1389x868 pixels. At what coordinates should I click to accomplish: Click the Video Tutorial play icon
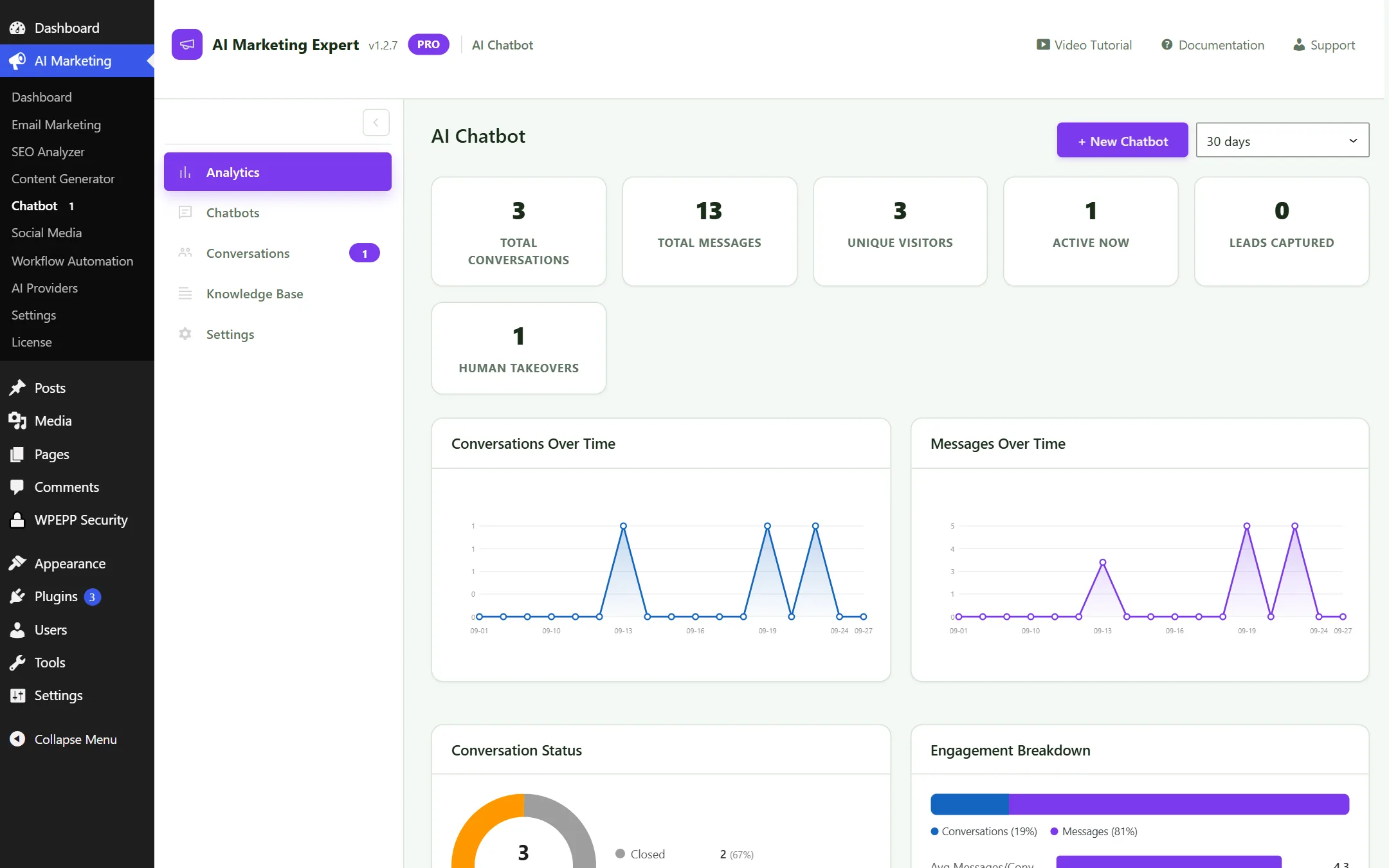tap(1043, 44)
